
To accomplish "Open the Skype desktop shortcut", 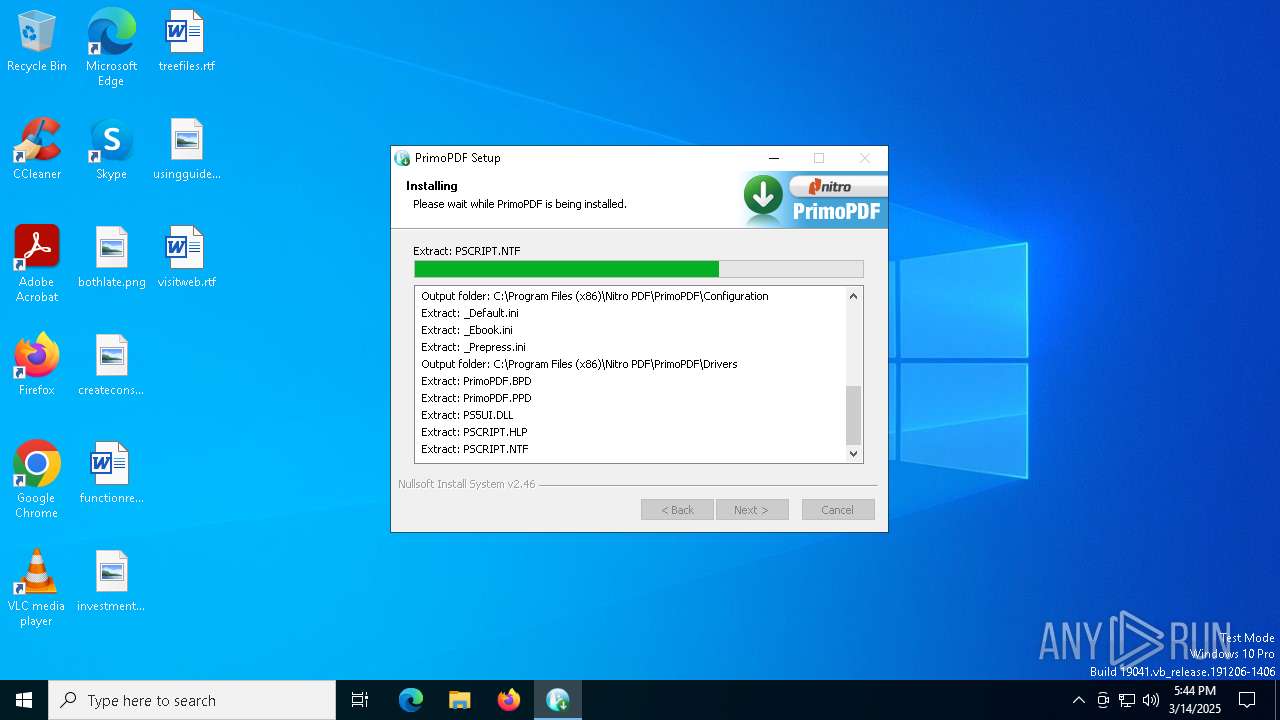I will click(111, 149).
